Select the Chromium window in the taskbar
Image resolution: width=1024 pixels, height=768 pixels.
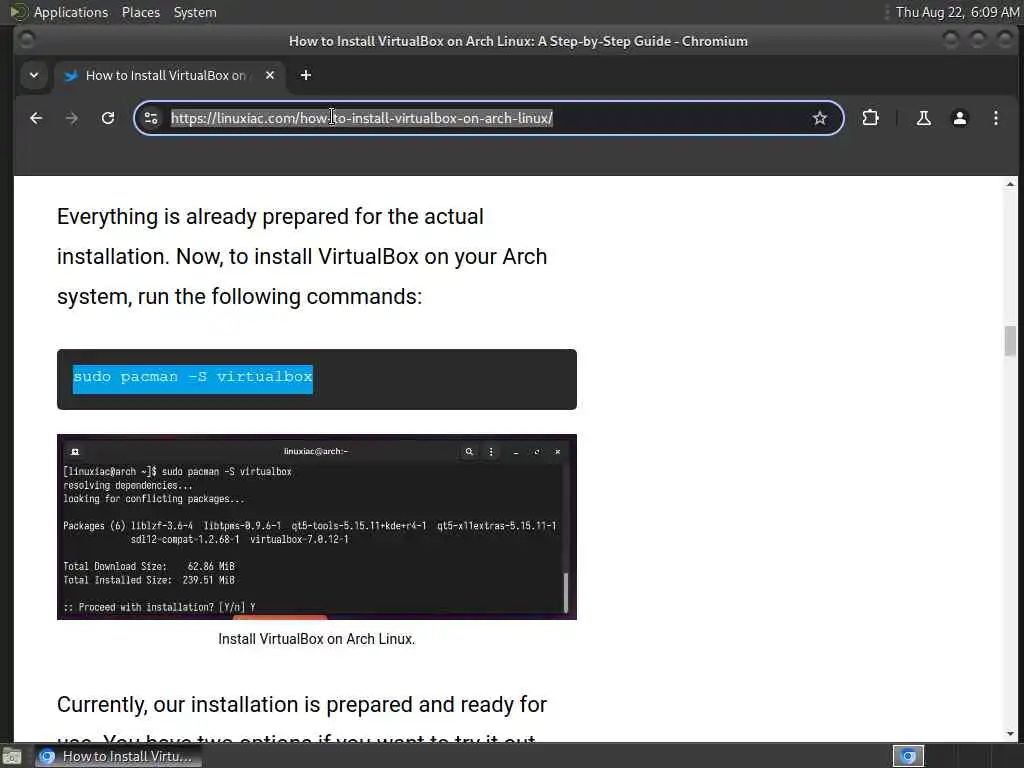119,756
